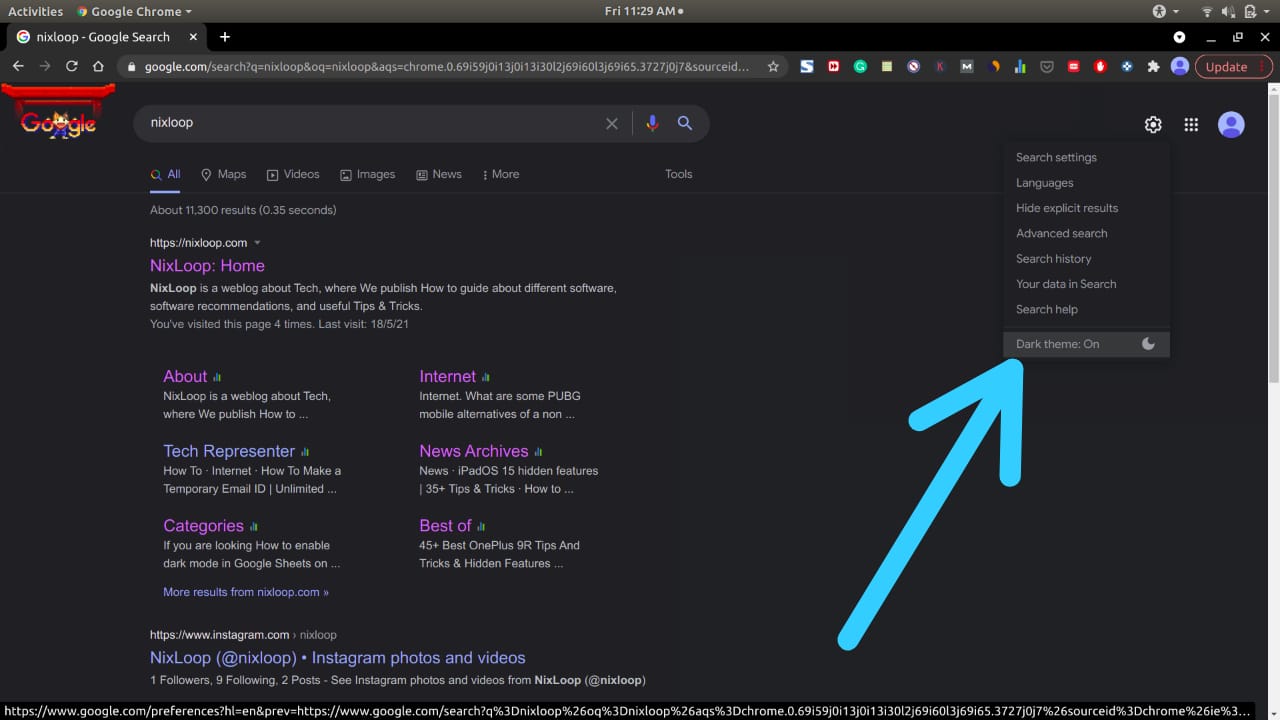Click the gray M extension icon
The image size is (1280, 720).
click(x=966, y=66)
